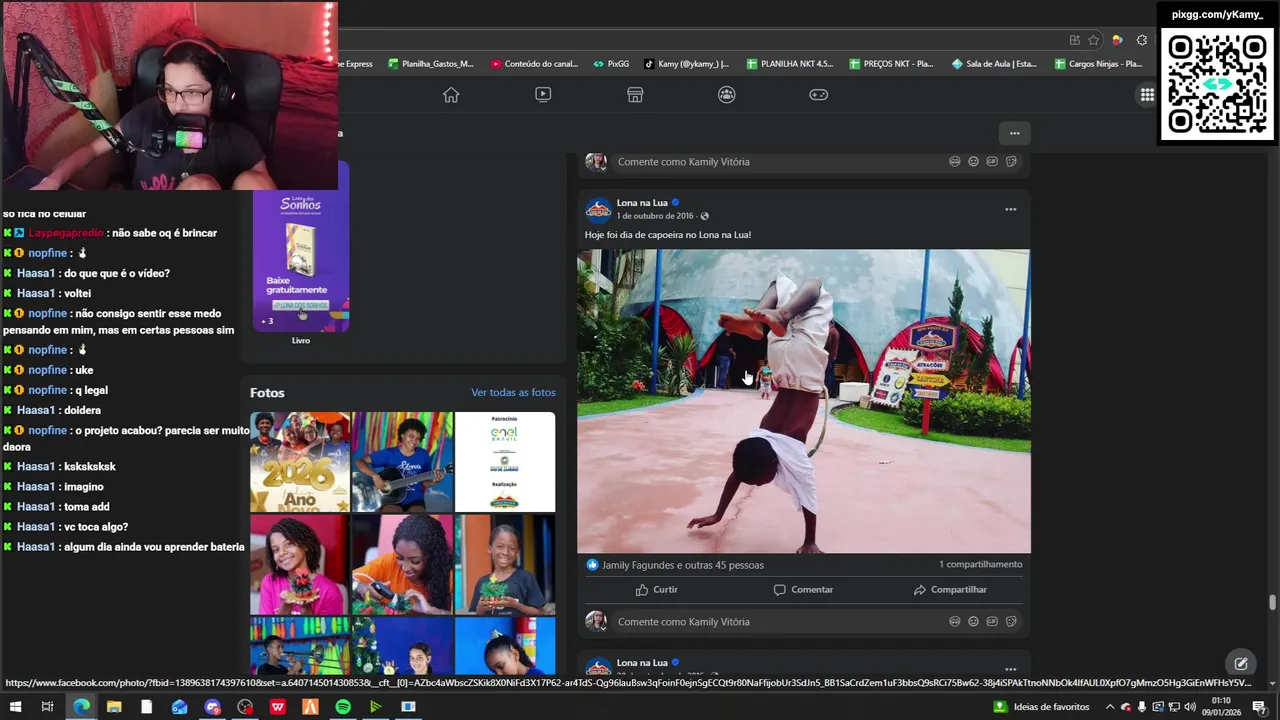Open the Facebook Gaming controller icon
Screen dimensions: 1280x720
(819, 95)
